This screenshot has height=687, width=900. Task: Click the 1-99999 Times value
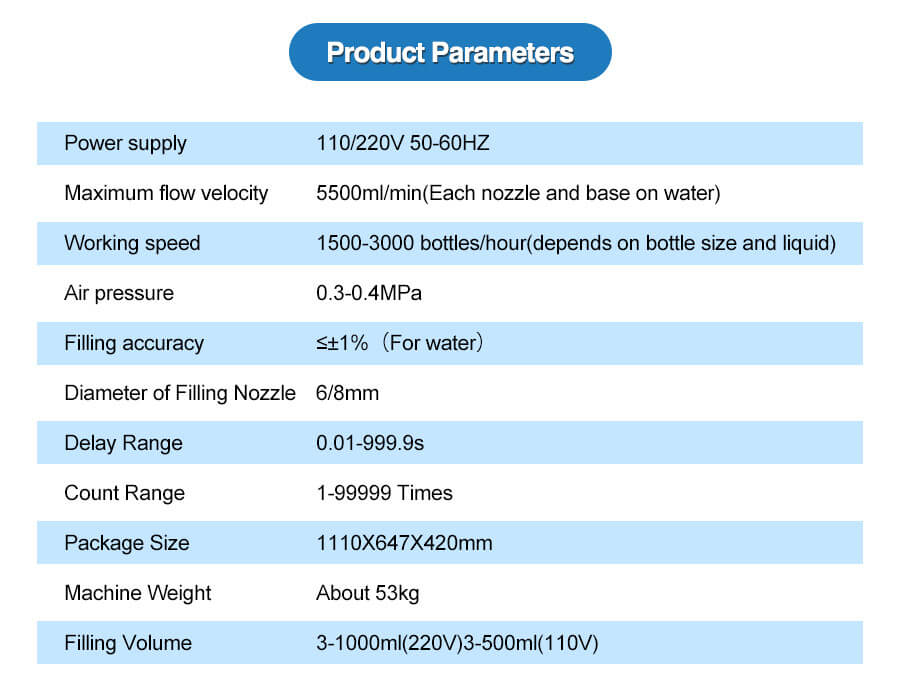[385, 493]
